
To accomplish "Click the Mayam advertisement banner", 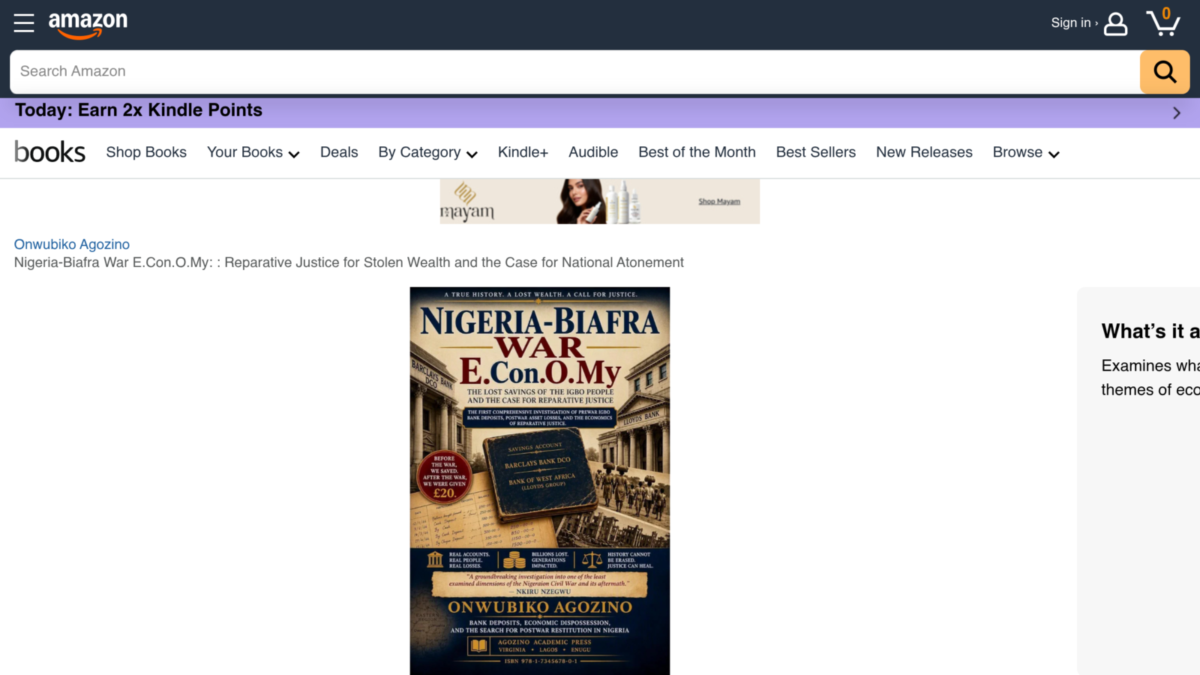I will (600, 201).
